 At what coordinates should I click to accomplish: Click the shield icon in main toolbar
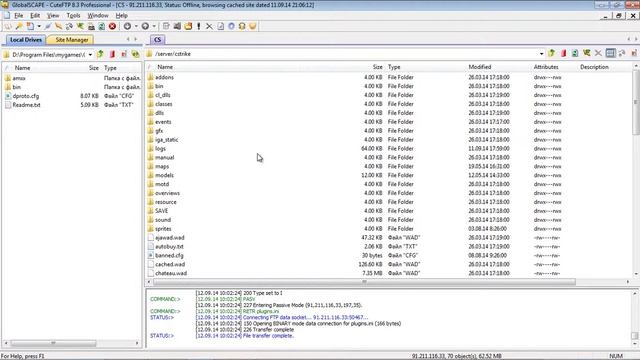point(253,26)
